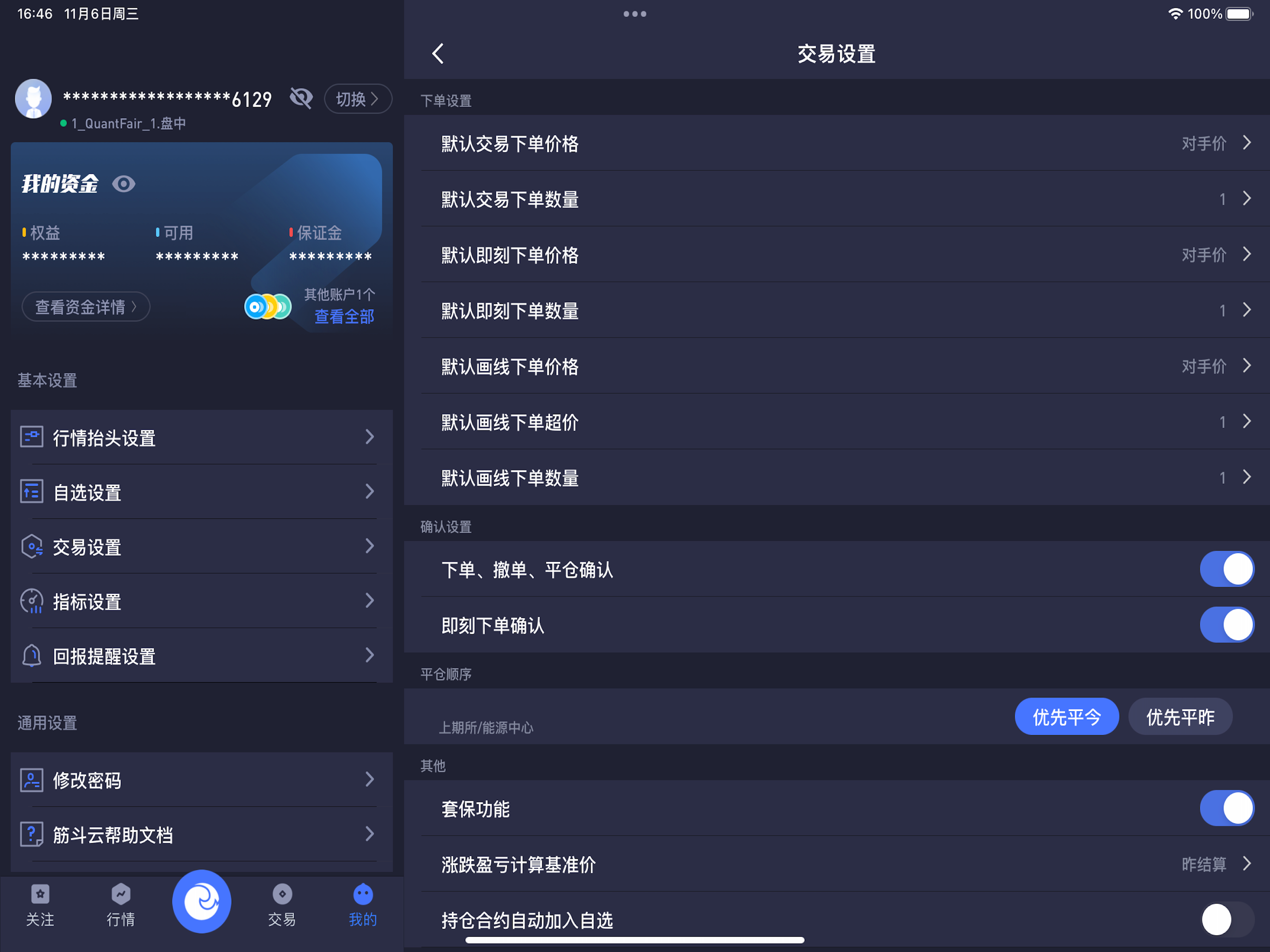Open 行情抬头设置 menu item
Screen dimensions: 1270x952
202,437
